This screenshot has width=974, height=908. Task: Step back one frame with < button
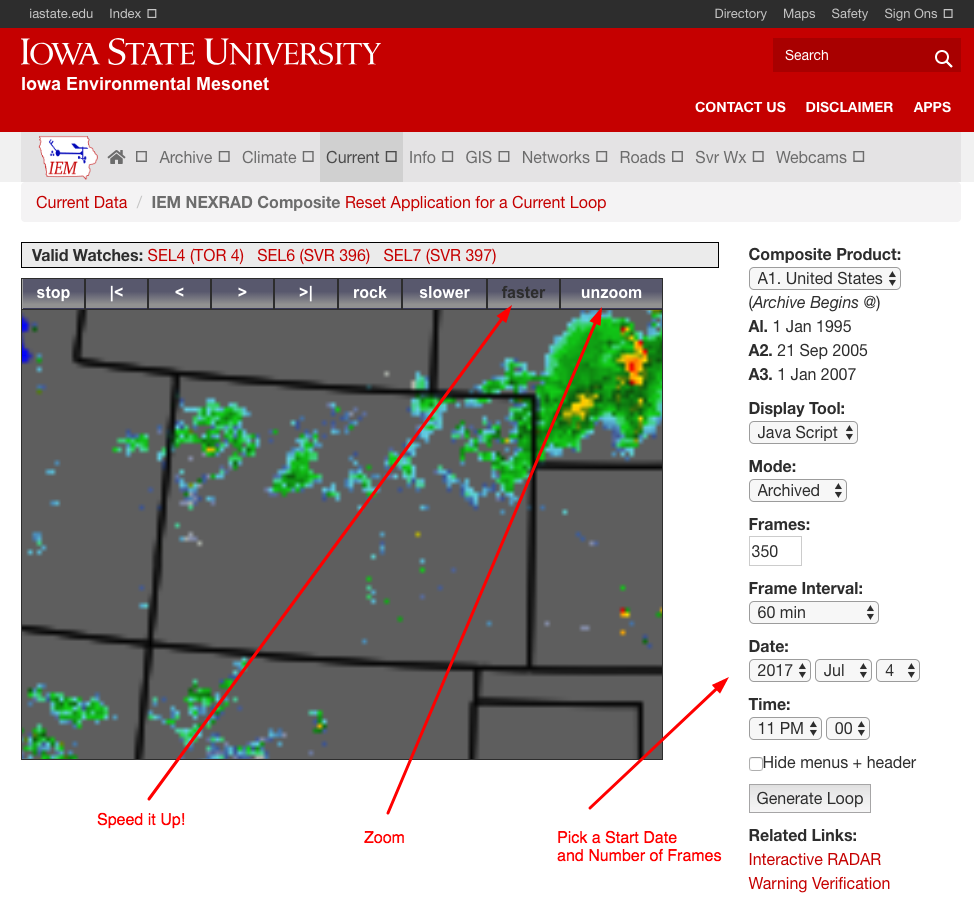pos(180,293)
